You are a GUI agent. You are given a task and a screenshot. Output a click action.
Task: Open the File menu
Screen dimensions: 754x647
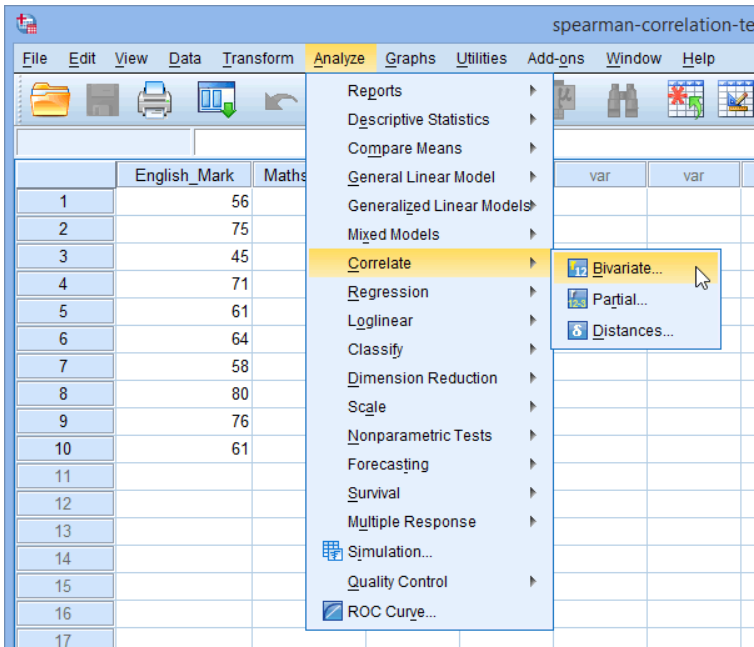[x=35, y=59]
